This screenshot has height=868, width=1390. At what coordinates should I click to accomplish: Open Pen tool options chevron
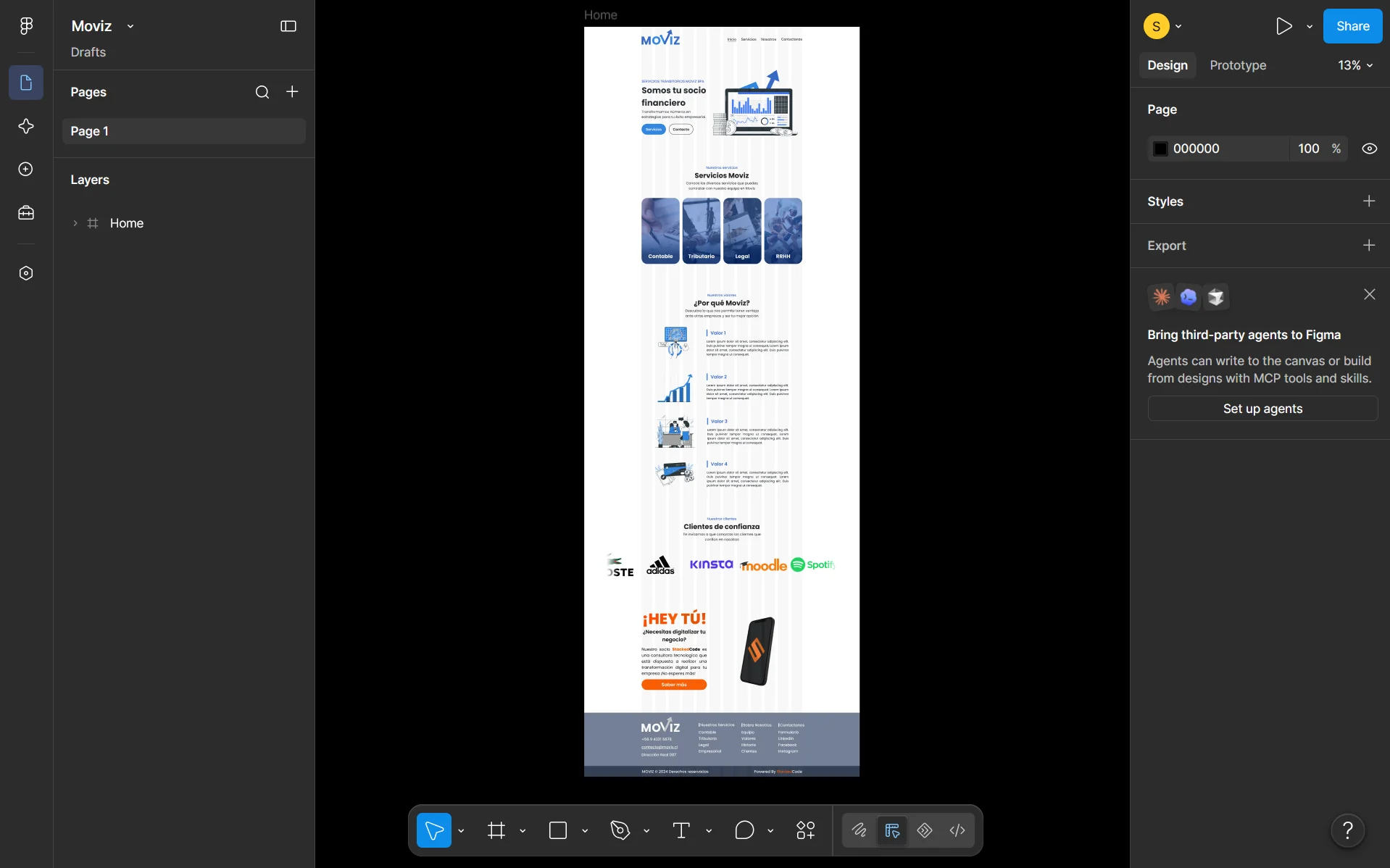(646, 831)
